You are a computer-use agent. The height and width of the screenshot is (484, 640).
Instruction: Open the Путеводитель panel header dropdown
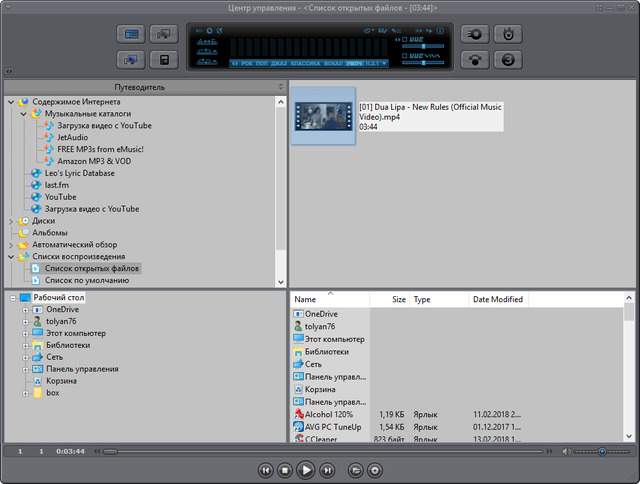[280, 88]
